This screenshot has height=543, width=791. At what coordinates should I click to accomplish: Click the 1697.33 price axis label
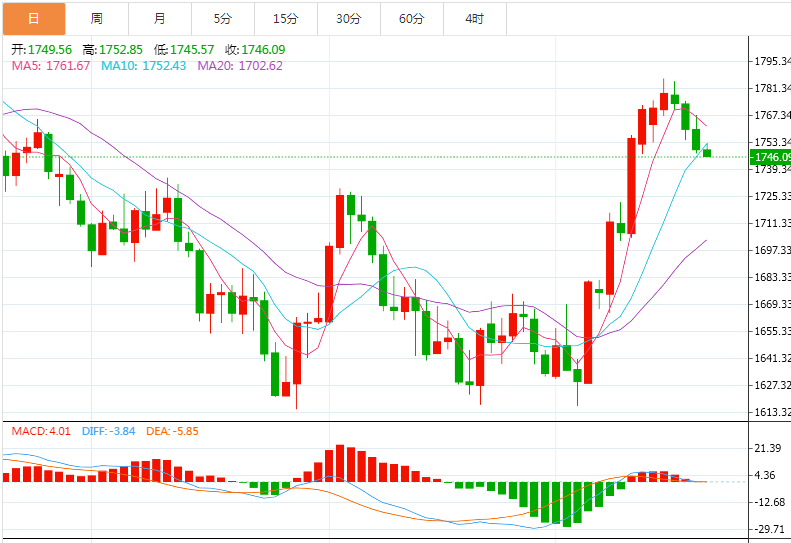click(772, 250)
